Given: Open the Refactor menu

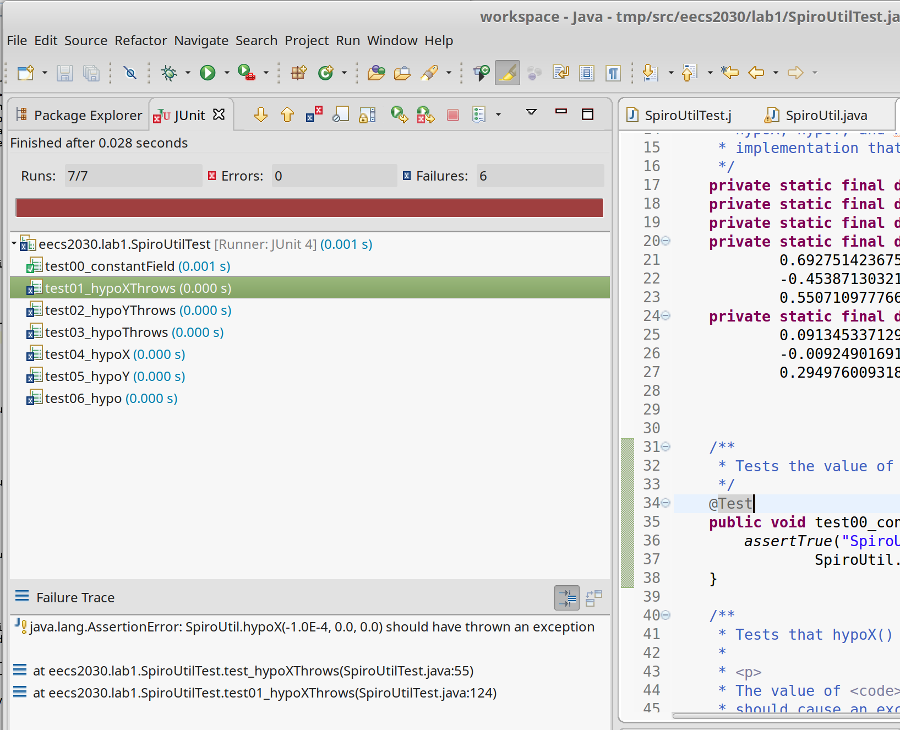Looking at the screenshot, I should 141,41.
